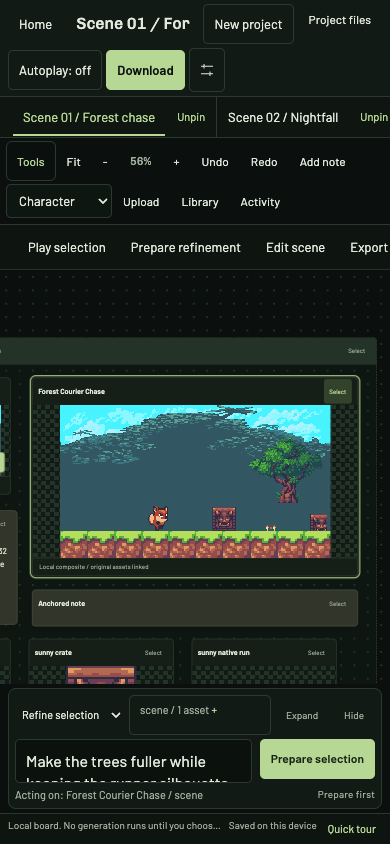Start the Quick tour
Screen dimensions: 390x844
[x=352, y=829]
